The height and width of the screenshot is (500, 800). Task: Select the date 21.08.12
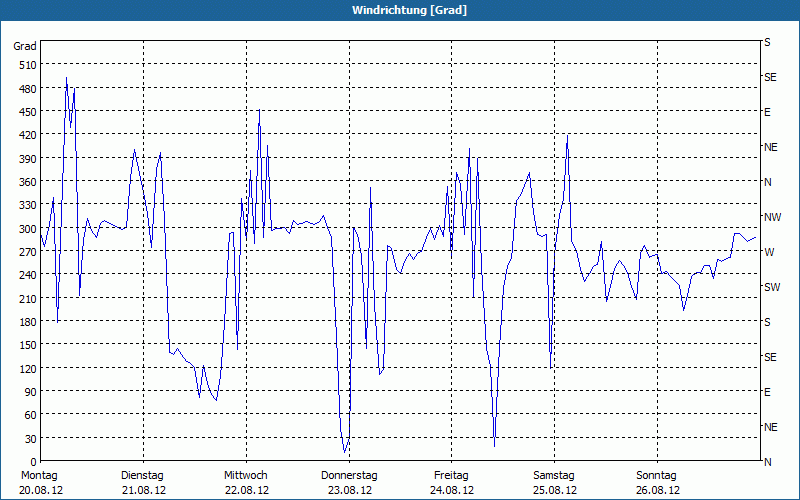144,490
